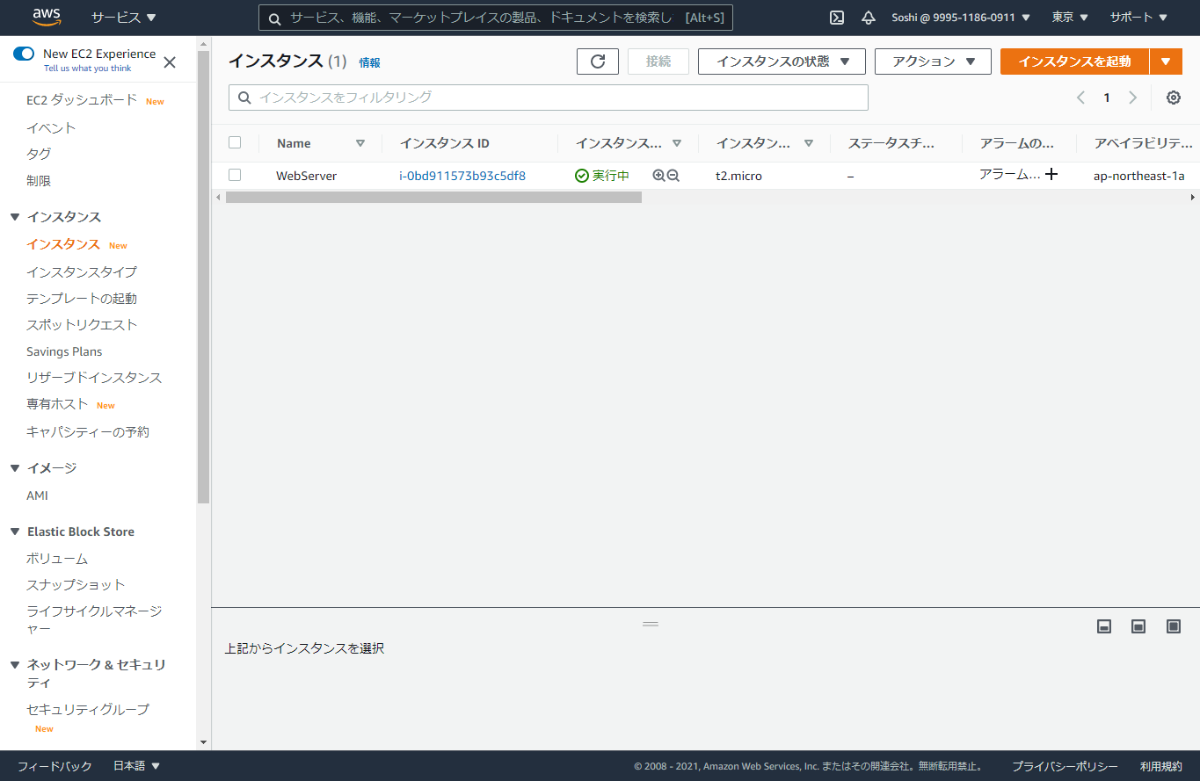This screenshot has width=1200, height=781.
Task: Click the instance filter search field
Action: 548,97
